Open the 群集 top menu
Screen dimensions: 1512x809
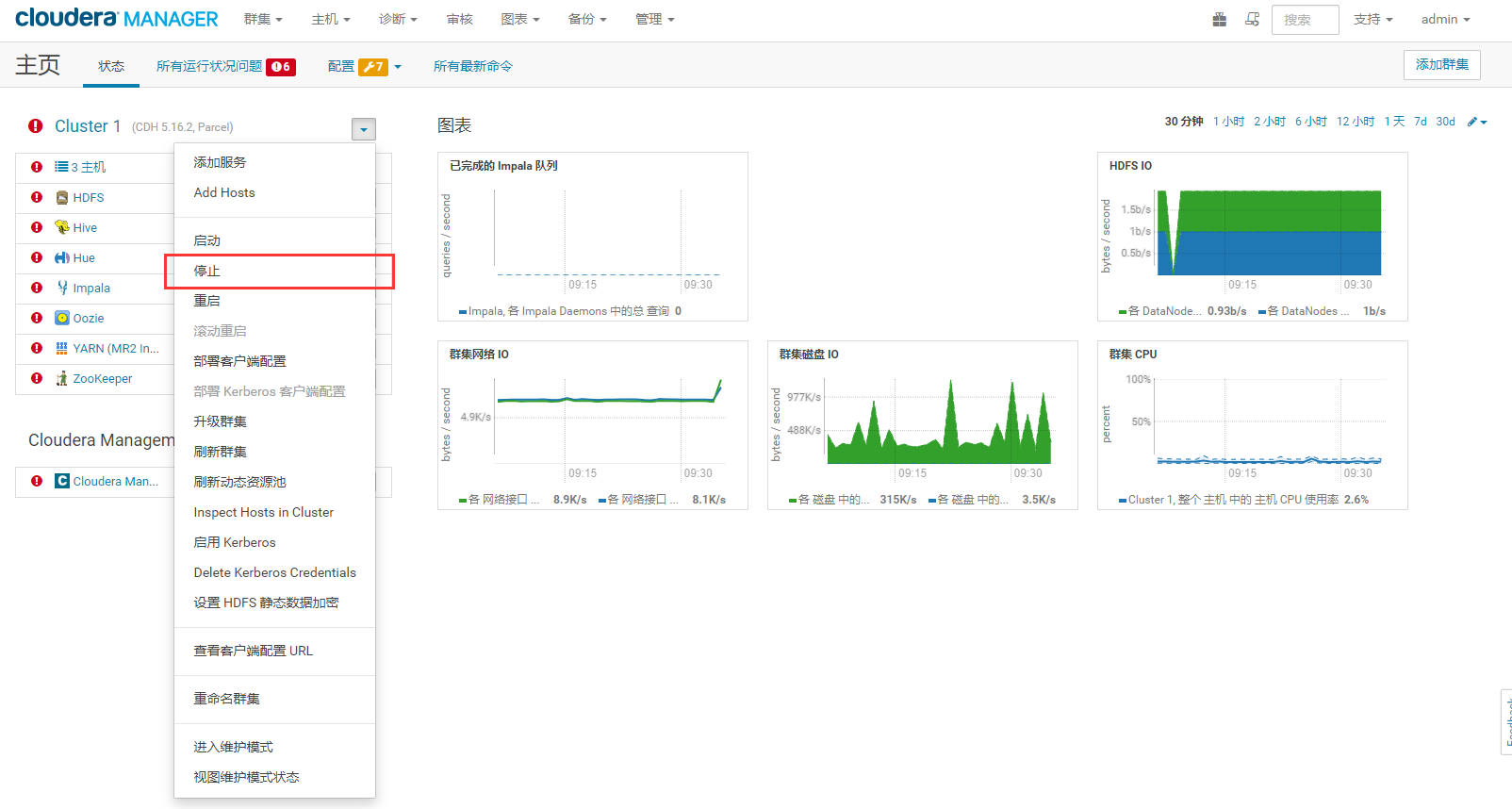(263, 19)
